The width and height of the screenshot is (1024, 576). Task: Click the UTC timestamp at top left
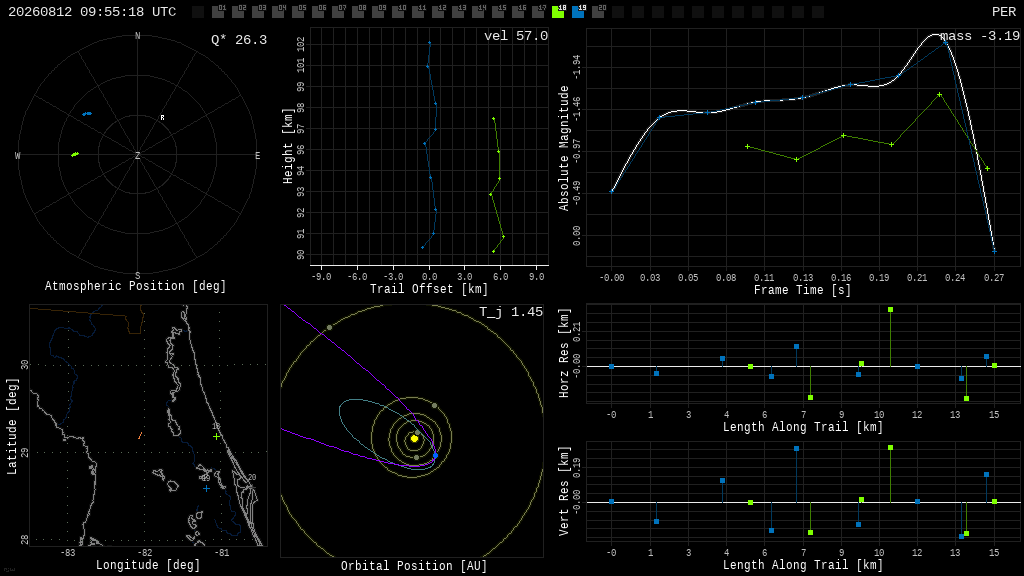coord(92,12)
